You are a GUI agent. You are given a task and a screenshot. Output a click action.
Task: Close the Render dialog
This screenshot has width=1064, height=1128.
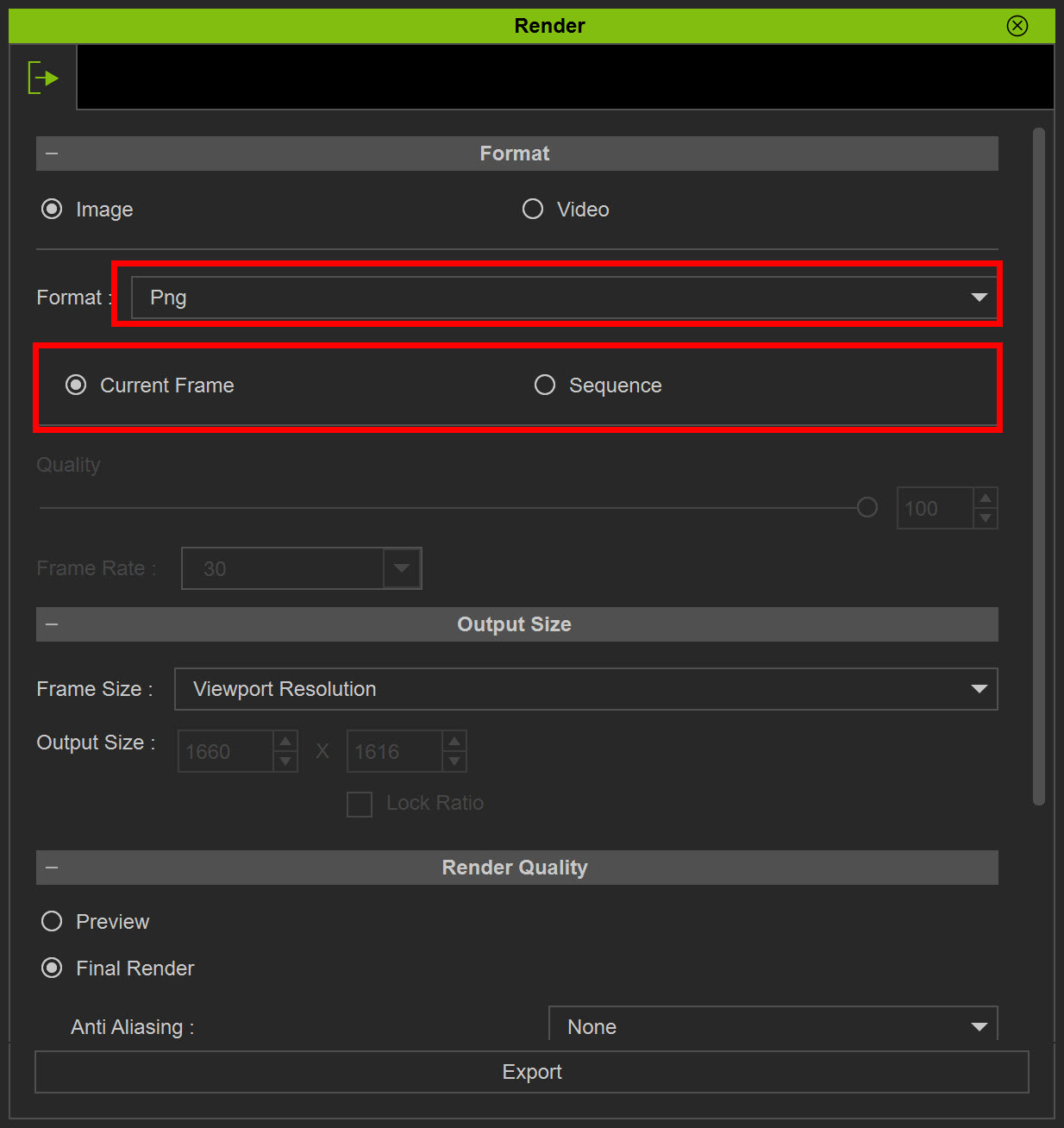tap(1017, 26)
